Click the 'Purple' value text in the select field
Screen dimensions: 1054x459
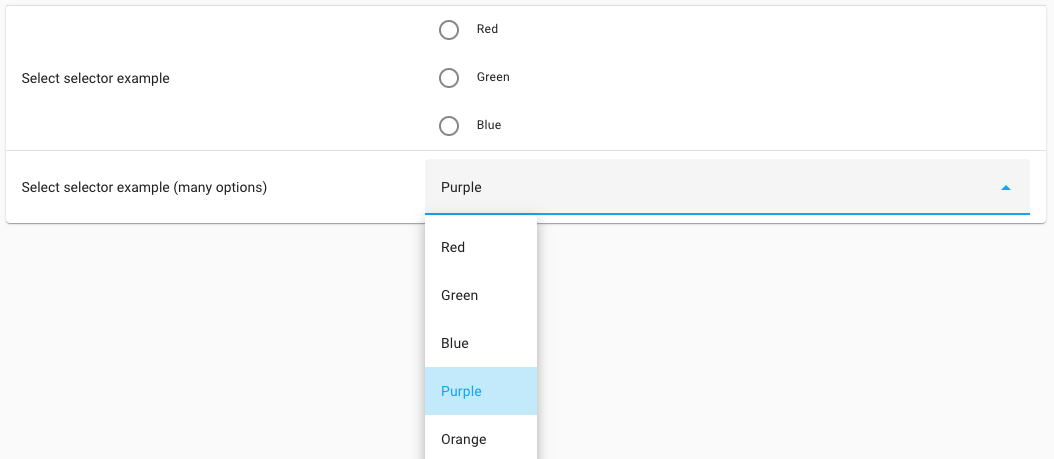461,188
